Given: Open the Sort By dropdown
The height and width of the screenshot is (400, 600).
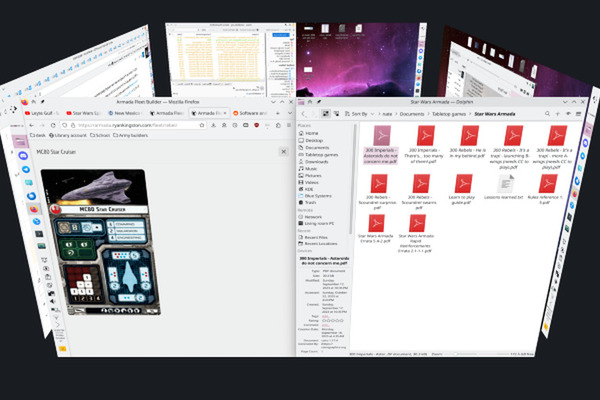Looking at the screenshot, I should [358, 116].
